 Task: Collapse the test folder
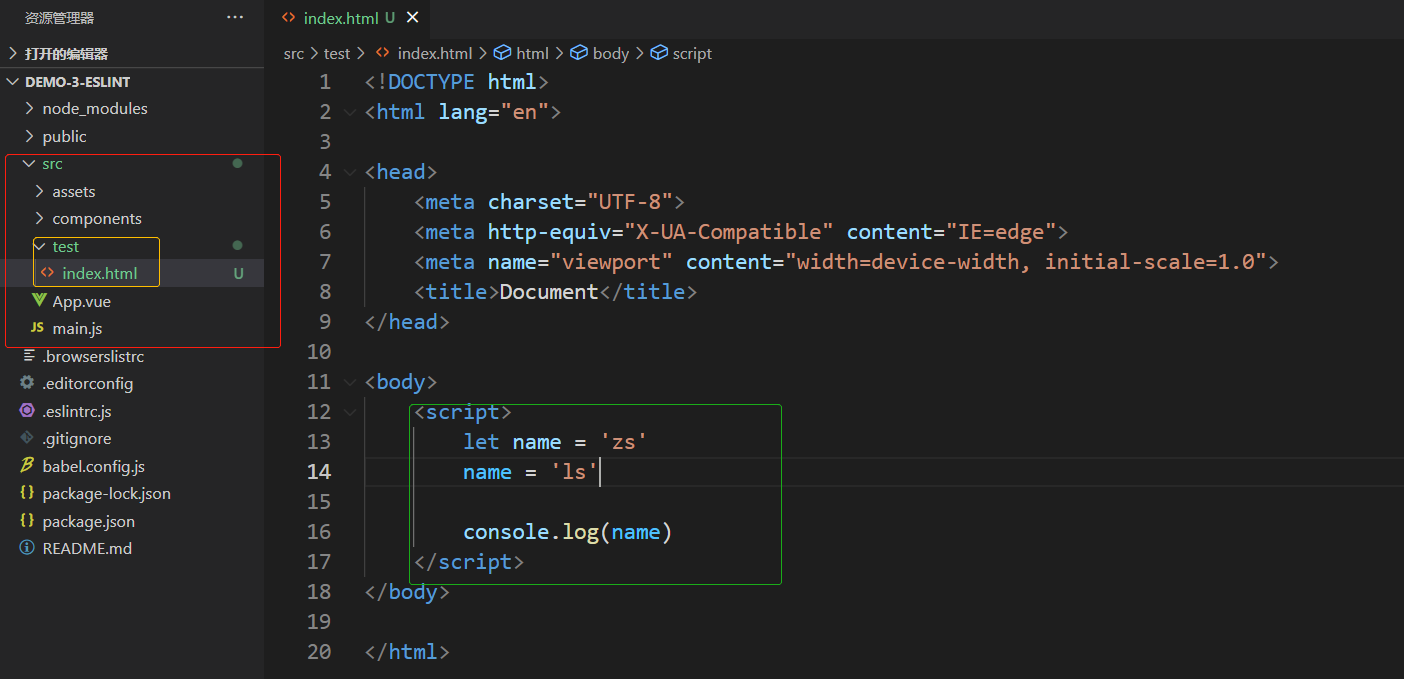point(132,246)
